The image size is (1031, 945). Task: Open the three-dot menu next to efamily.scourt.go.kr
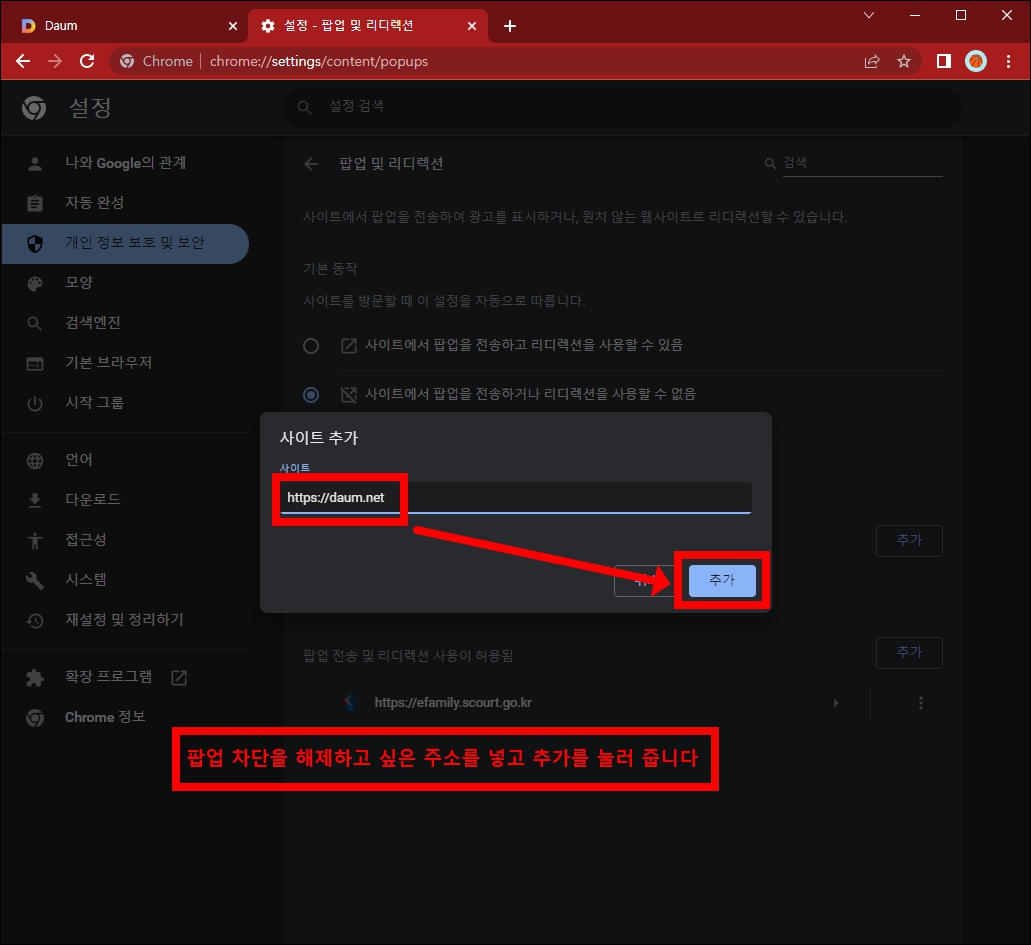tap(921, 702)
